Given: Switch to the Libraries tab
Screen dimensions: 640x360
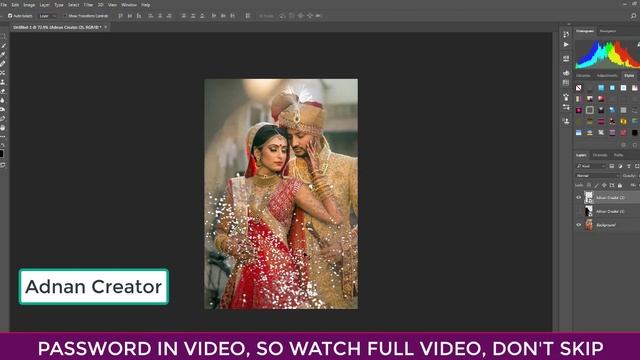Looking at the screenshot, I should (583, 76).
